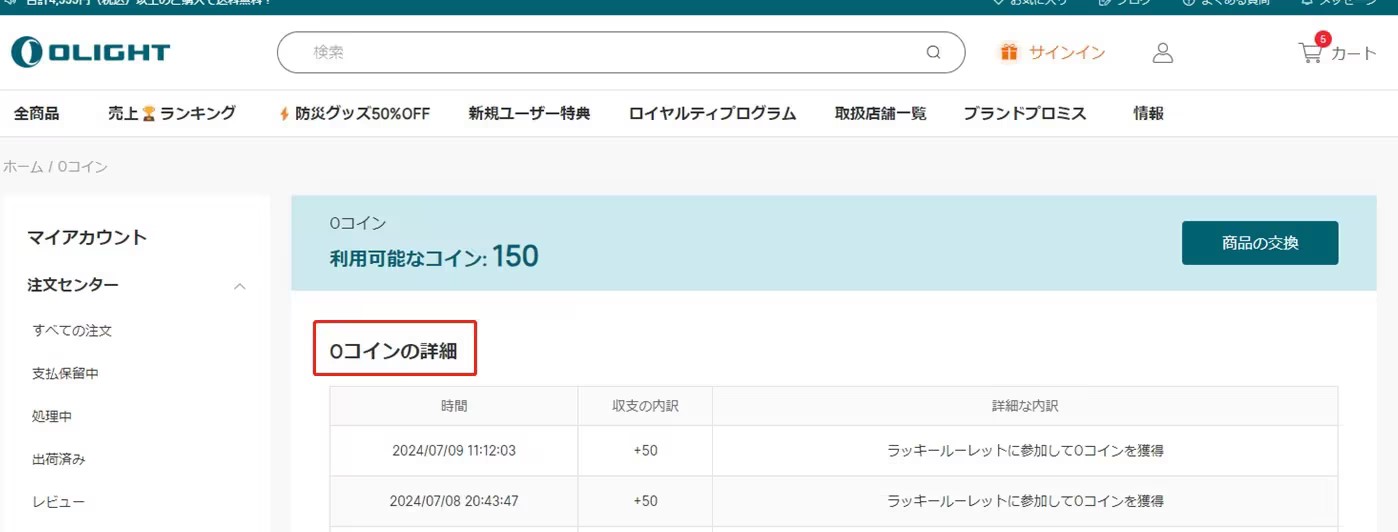Open 防災グッズ50%OFF with lightning icon

354,113
